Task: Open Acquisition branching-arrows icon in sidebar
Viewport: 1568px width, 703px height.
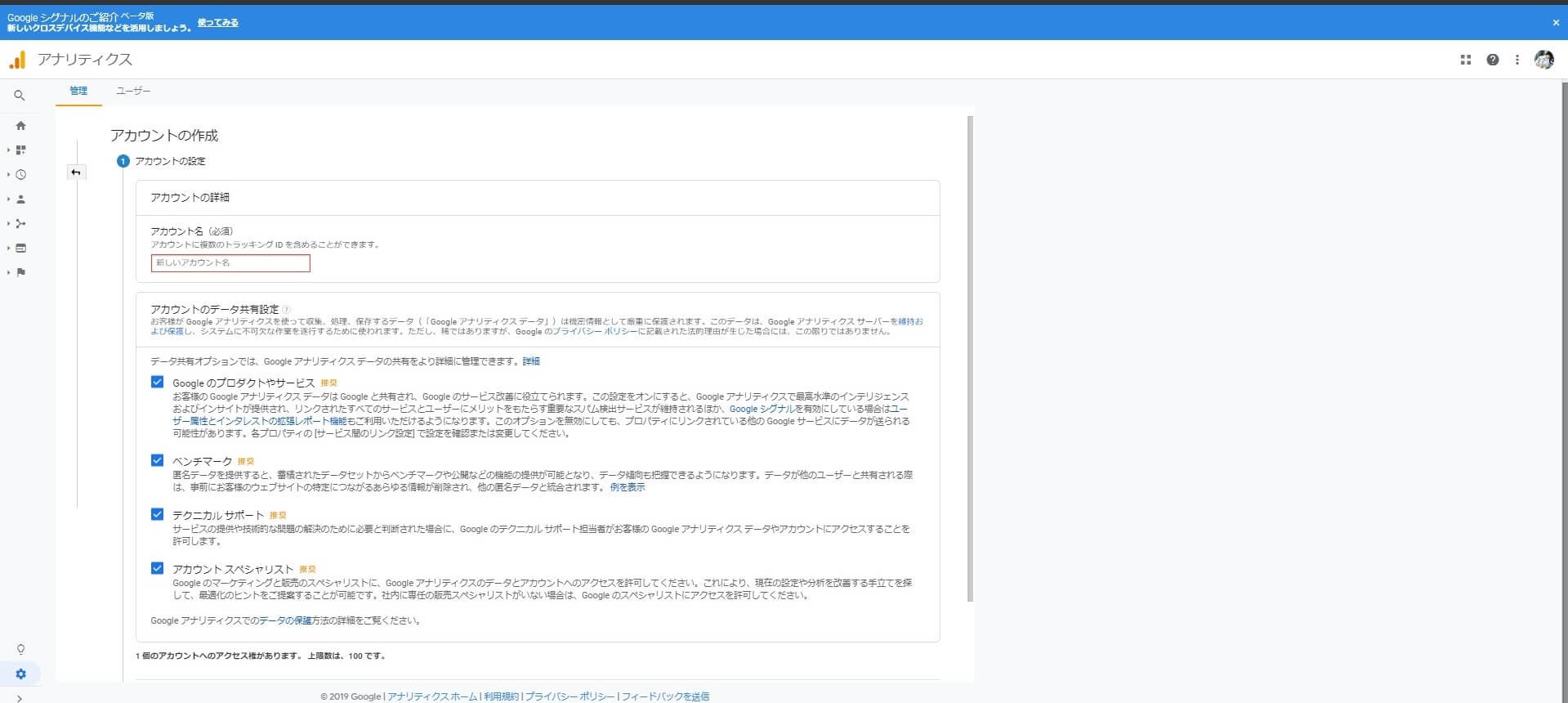Action: (x=21, y=224)
